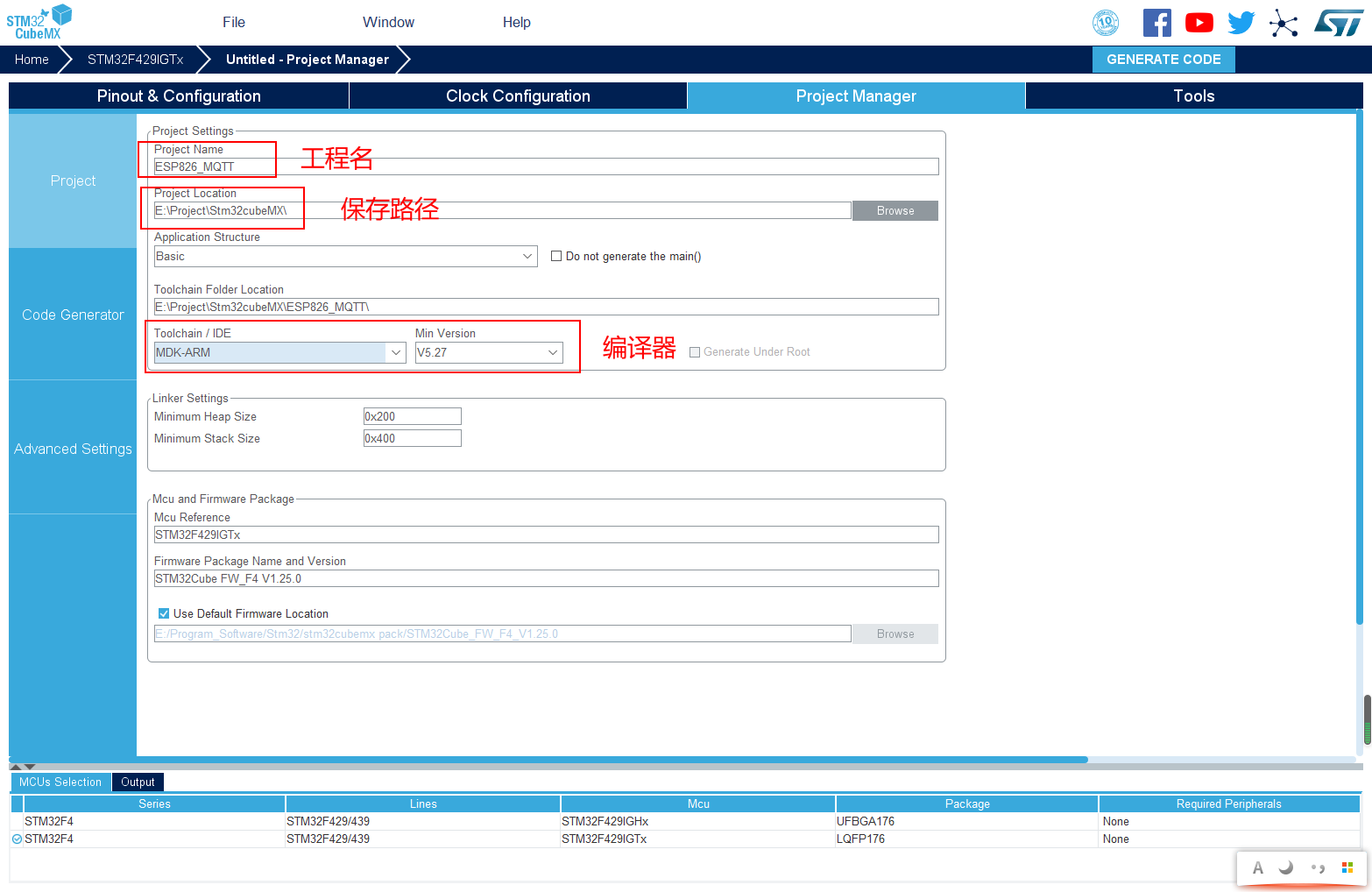Screen dimensions: 1372x892
Task: Switch to the Pinout & Configuration tab
Action: (179, 96)
